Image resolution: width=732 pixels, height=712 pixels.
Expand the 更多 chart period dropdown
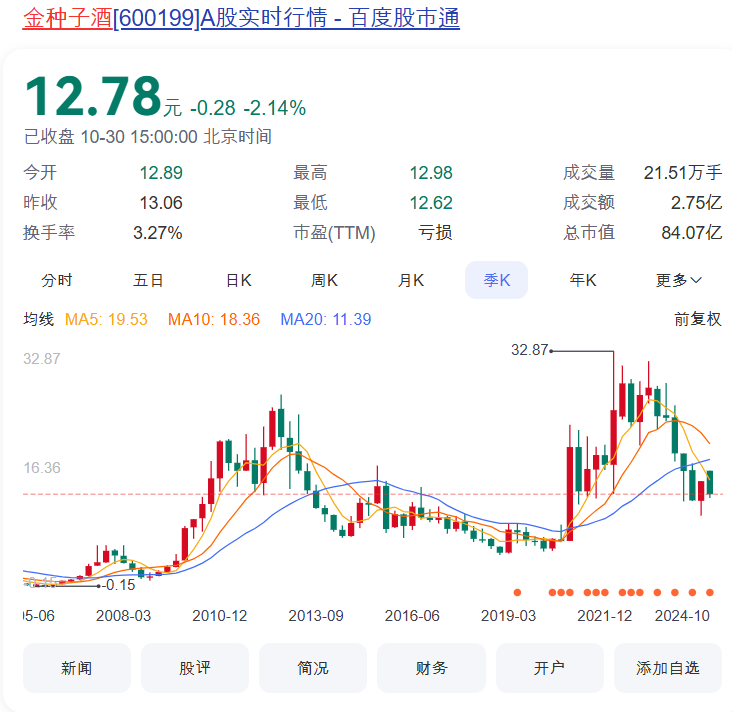click(679, 280)
